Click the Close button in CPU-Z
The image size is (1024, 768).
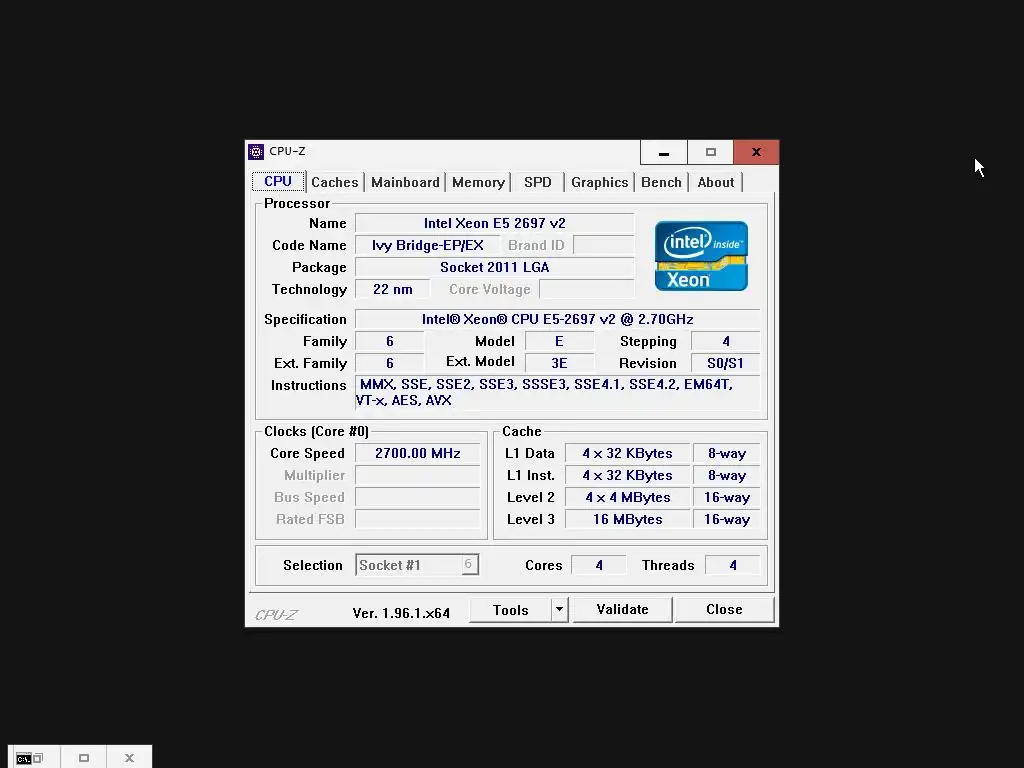click(724, 609)
